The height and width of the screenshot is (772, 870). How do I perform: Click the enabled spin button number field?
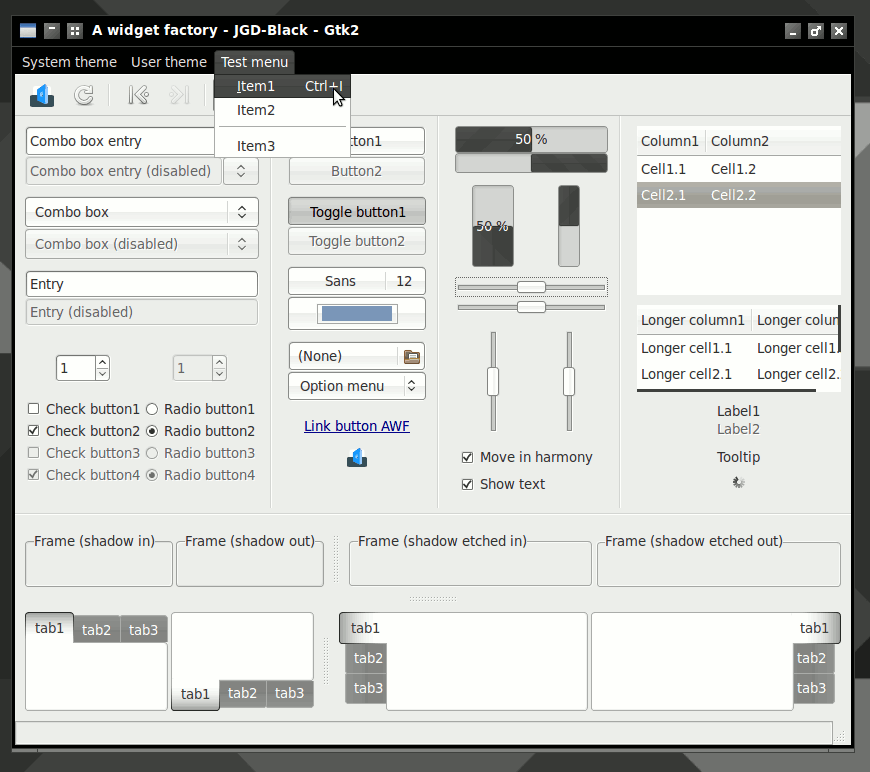click(76, 369)
